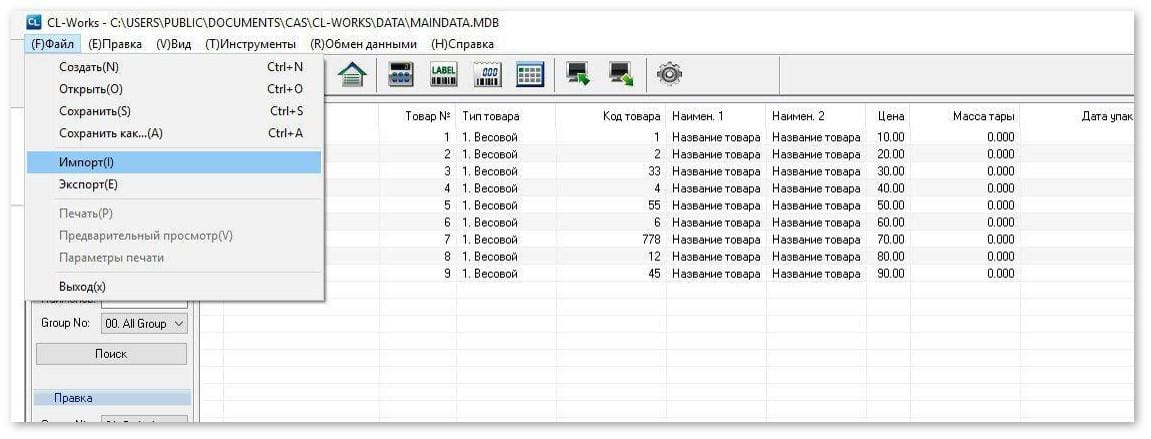
Task: Choose Выход(x) to exit
Action: click(x=174, y=286)
